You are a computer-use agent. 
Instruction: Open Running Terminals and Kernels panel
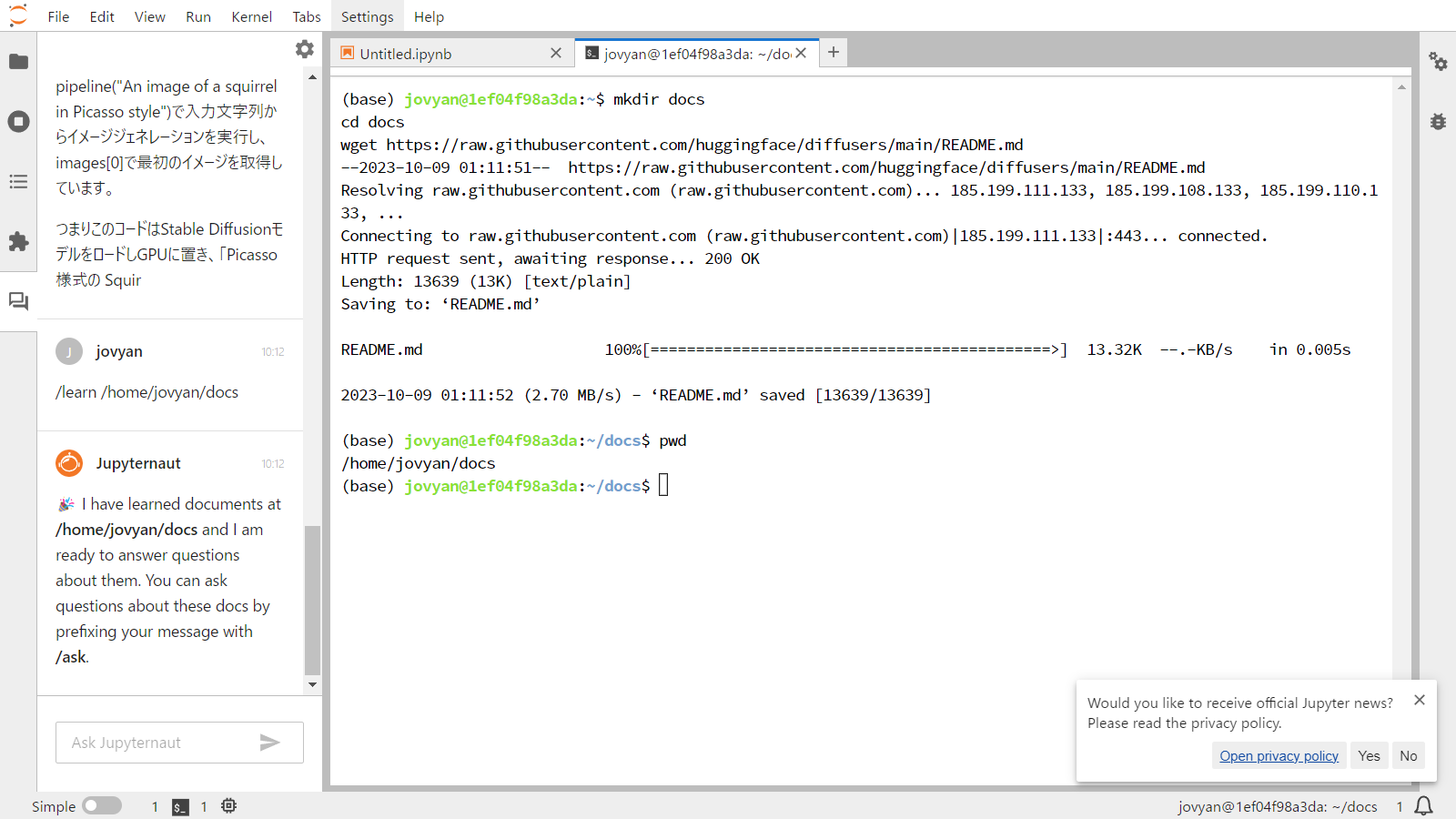coord(18,122)
